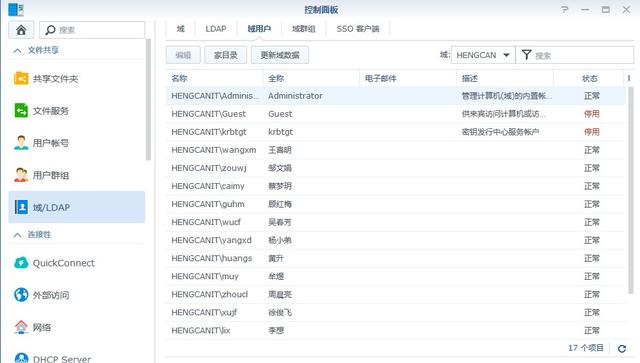Open the column options menu at header right edge
Screen dimensions: 640x363
(x=629, y=78)
